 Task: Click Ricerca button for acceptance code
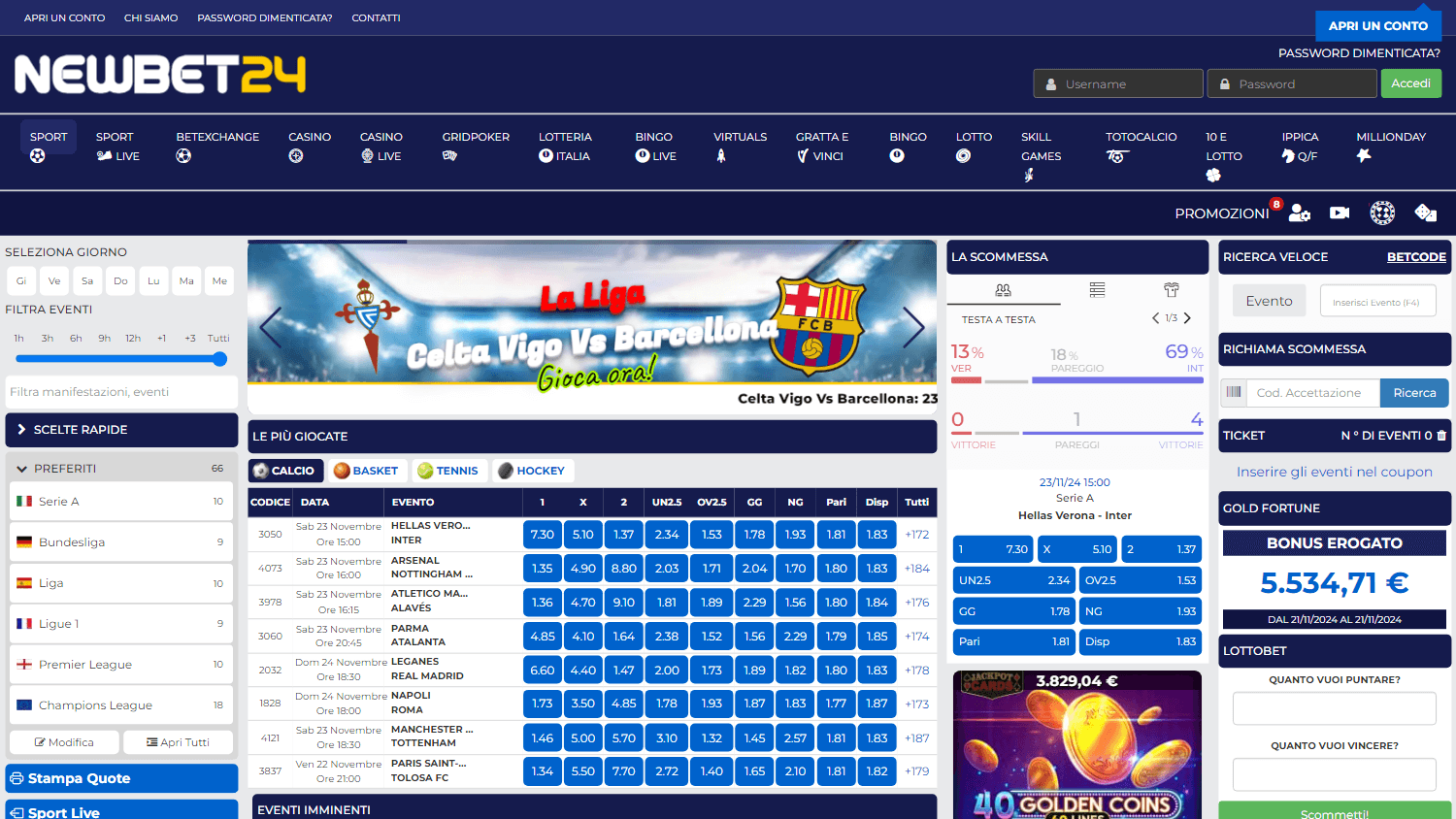click(1414, 393)
